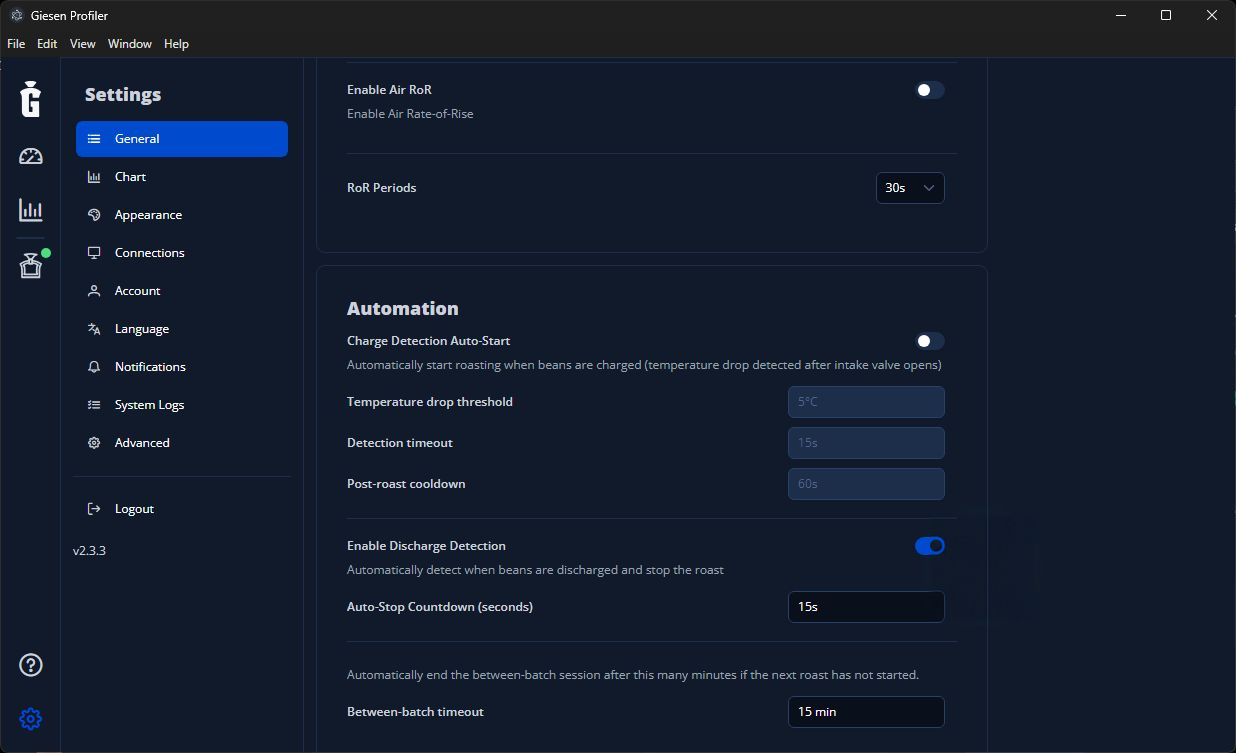Image resolution: width=1236 pixels, height=753 pixels.
Task: Click the Logout button
Action: click(x=182, y=509)
